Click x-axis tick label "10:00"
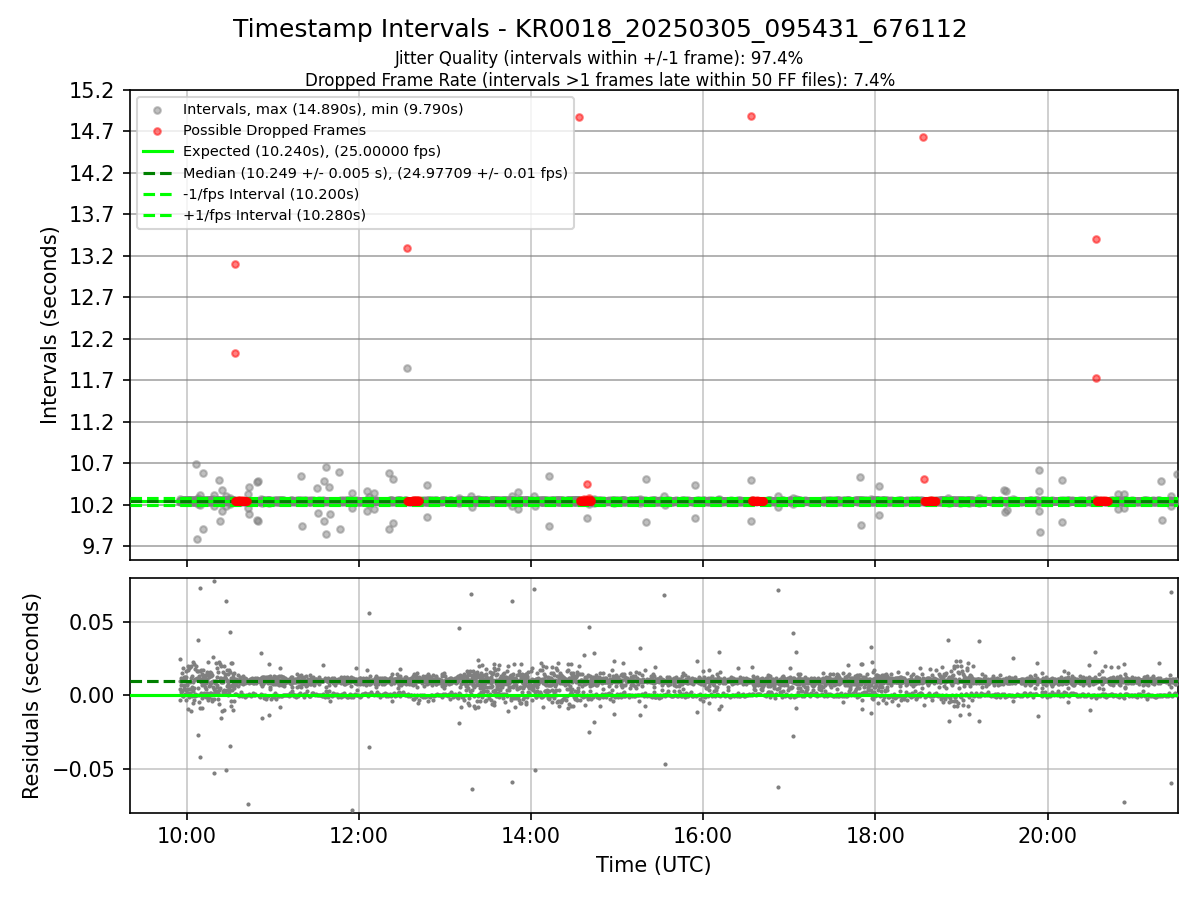This screenshot has height=900, width=1200. point(186,835)
